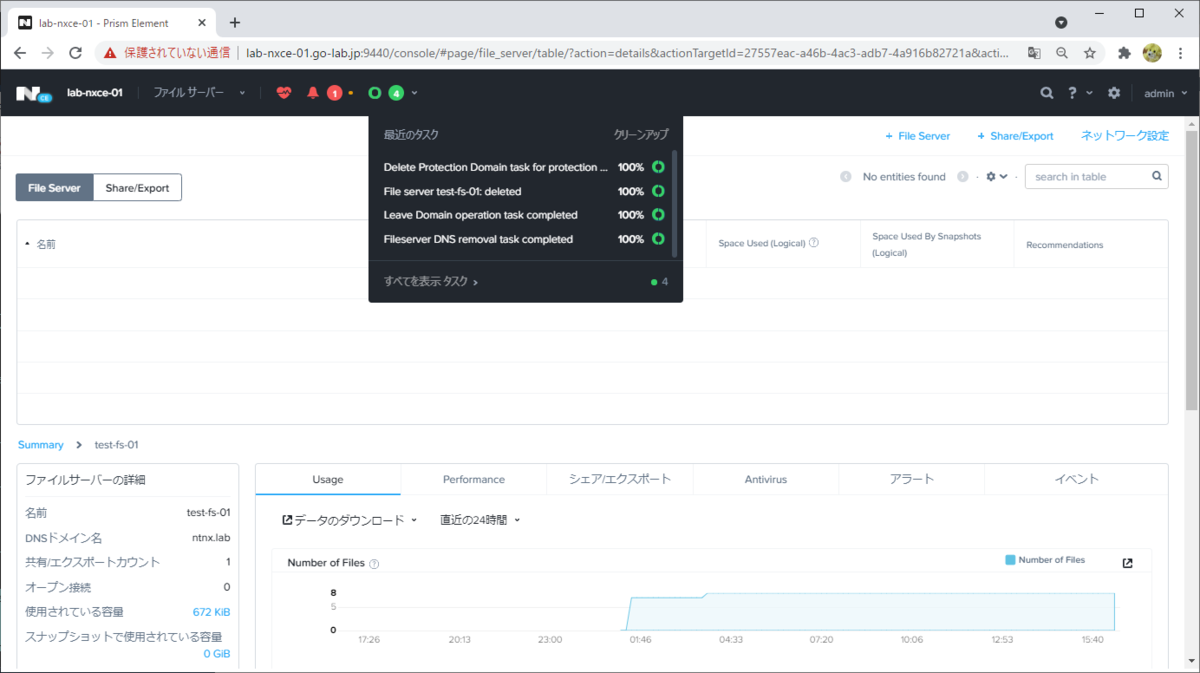Change the time range via 直近の24時間 dropdown
This screenshot has height=673, width=1200.
pos(480,519)
